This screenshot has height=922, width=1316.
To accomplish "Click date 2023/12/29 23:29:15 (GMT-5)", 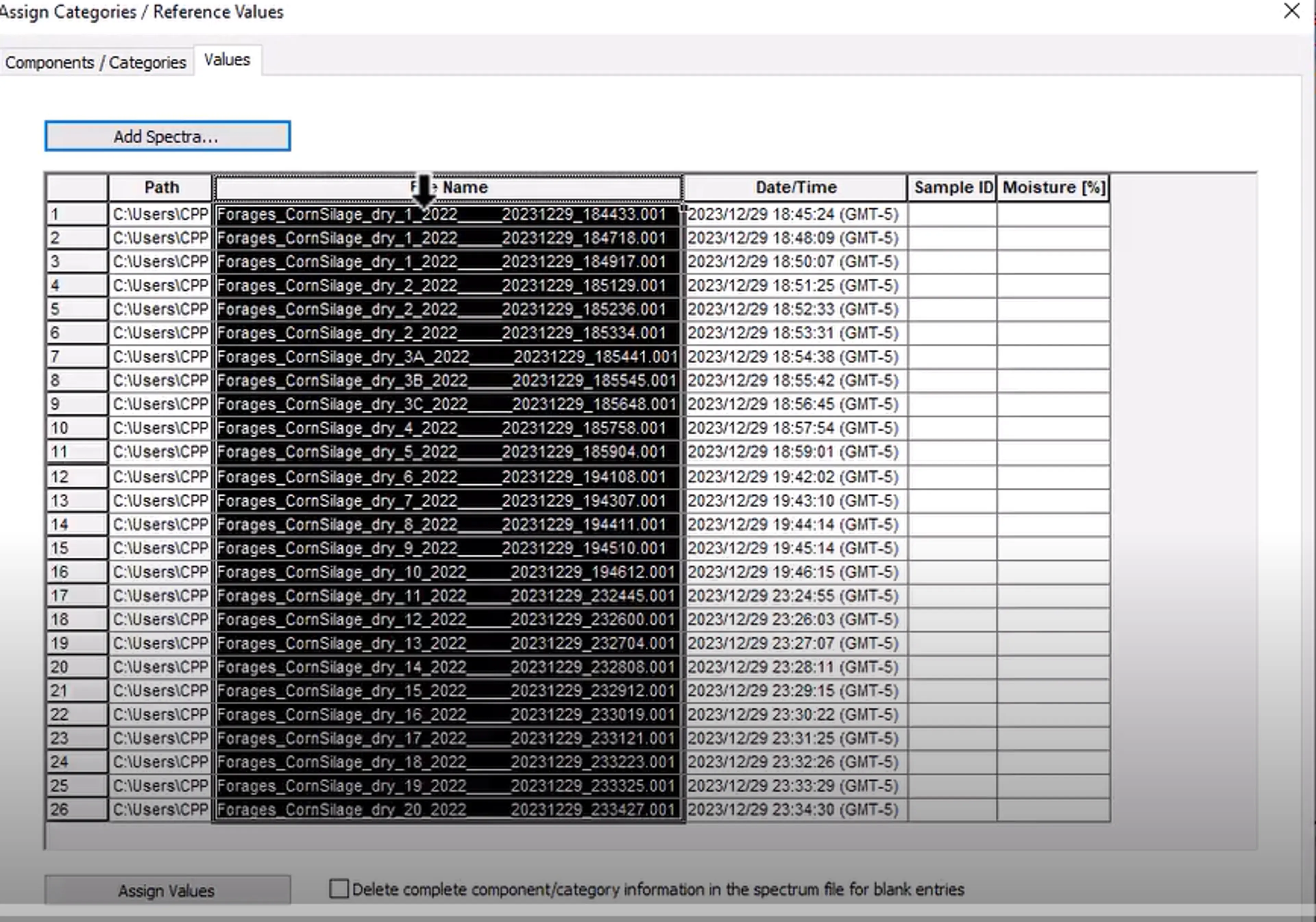I will pyautogui.click(x=795, y=691).
